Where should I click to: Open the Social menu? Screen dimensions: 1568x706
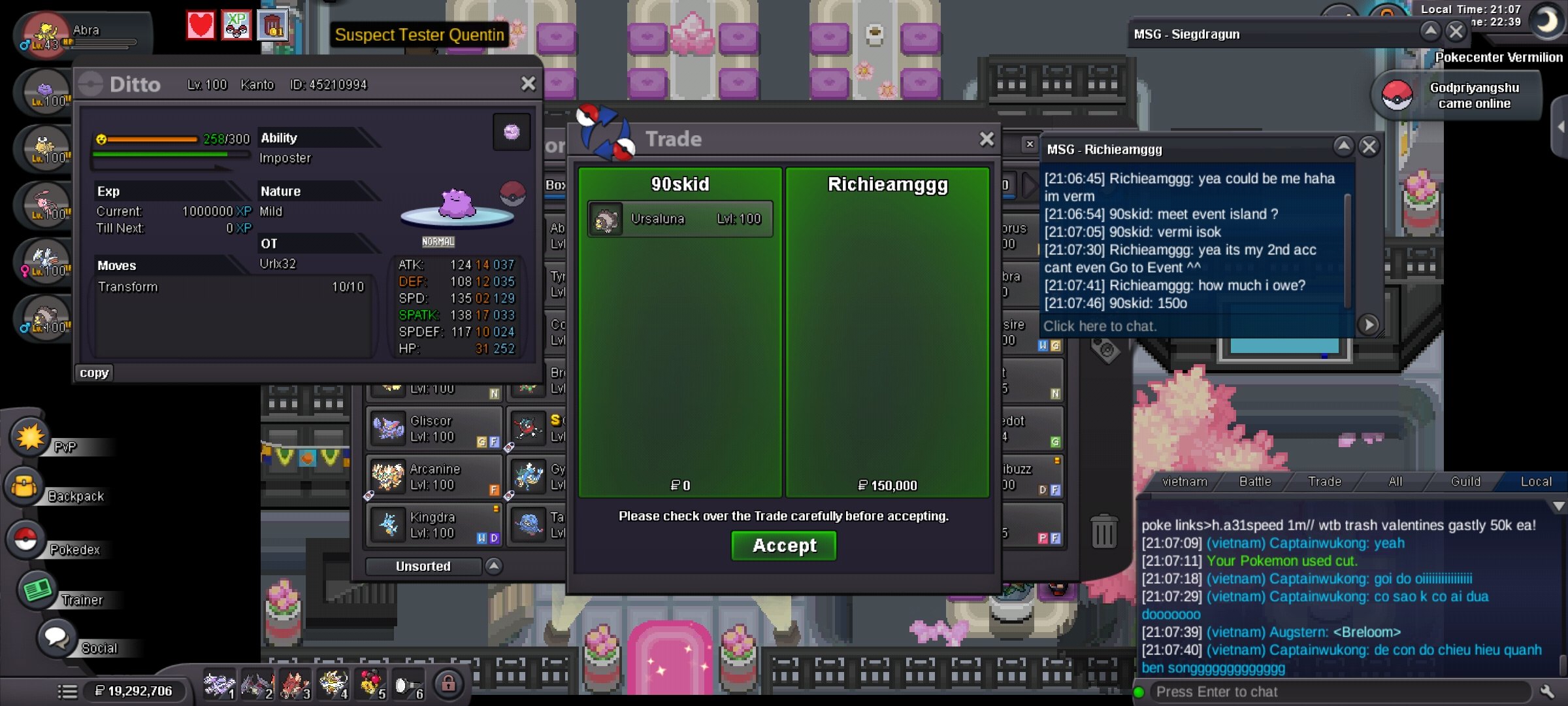57,637
